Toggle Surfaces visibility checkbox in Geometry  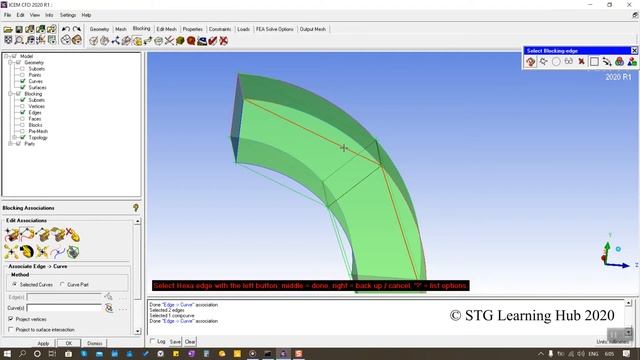tap(22, 87)
